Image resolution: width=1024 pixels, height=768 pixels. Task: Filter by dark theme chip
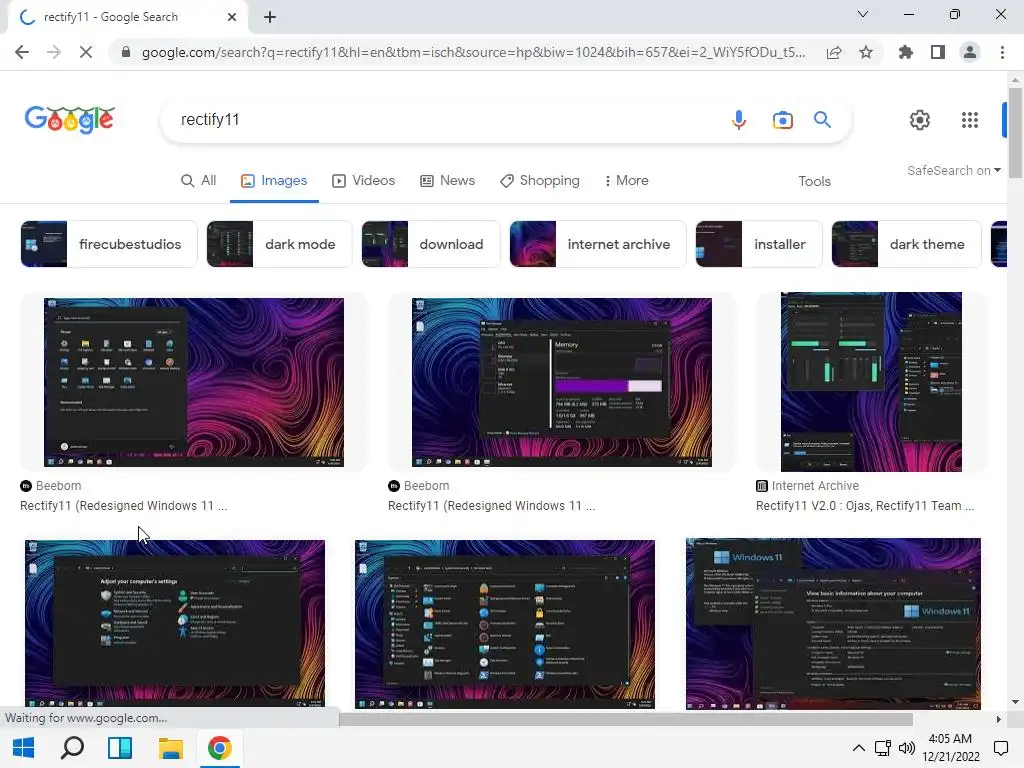906,244
